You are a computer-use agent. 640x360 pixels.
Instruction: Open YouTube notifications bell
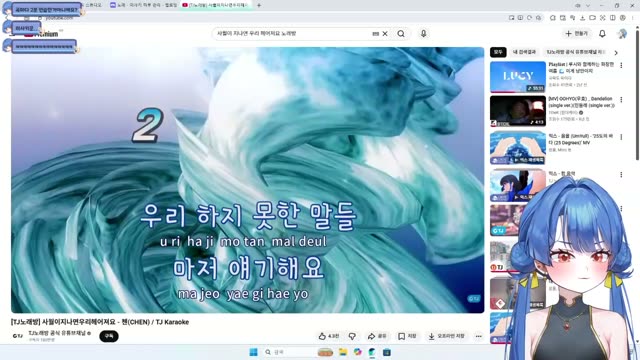602,34
